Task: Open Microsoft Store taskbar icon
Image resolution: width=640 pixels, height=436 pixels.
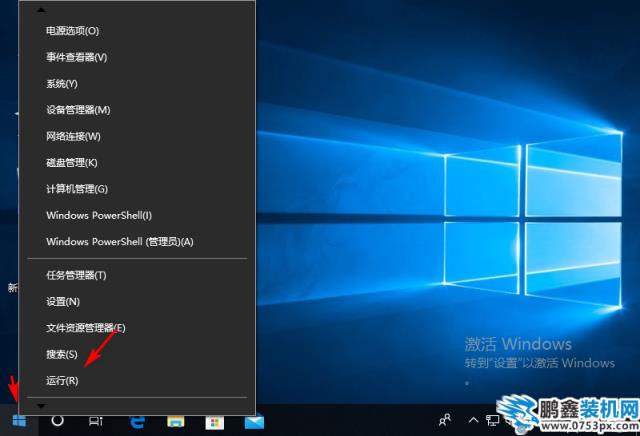Action: point(215,422)
